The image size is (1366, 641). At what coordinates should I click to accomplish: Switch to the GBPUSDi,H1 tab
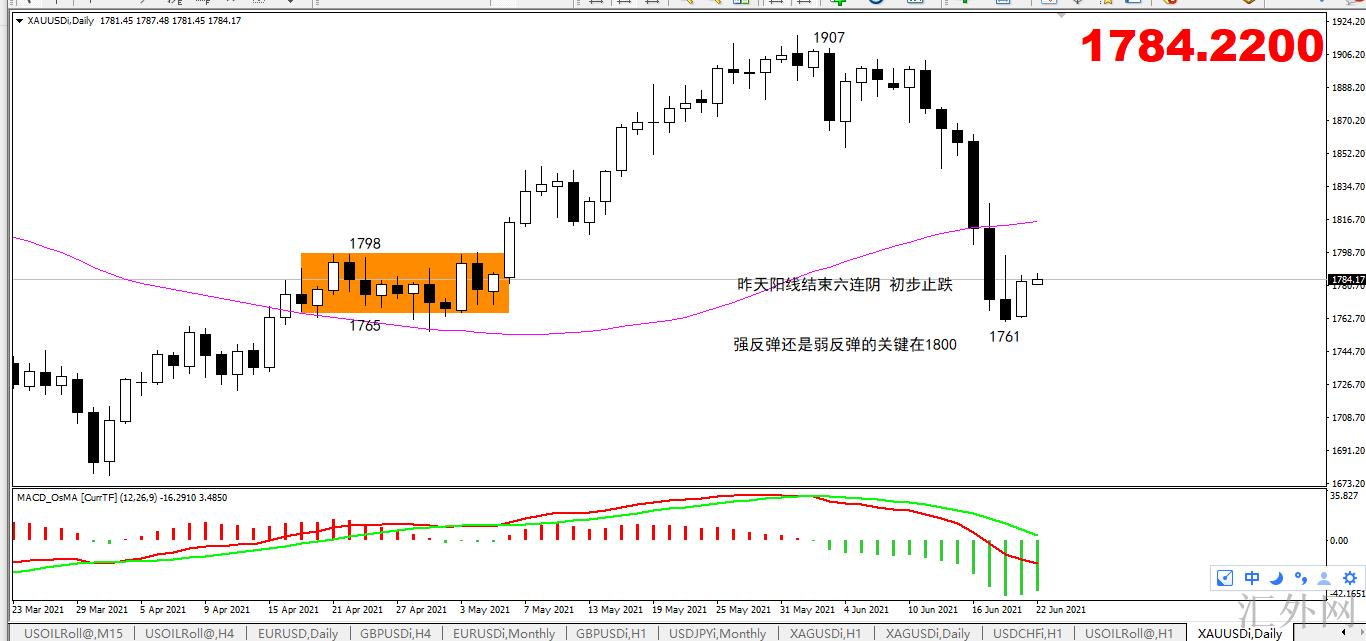[612, 633]
